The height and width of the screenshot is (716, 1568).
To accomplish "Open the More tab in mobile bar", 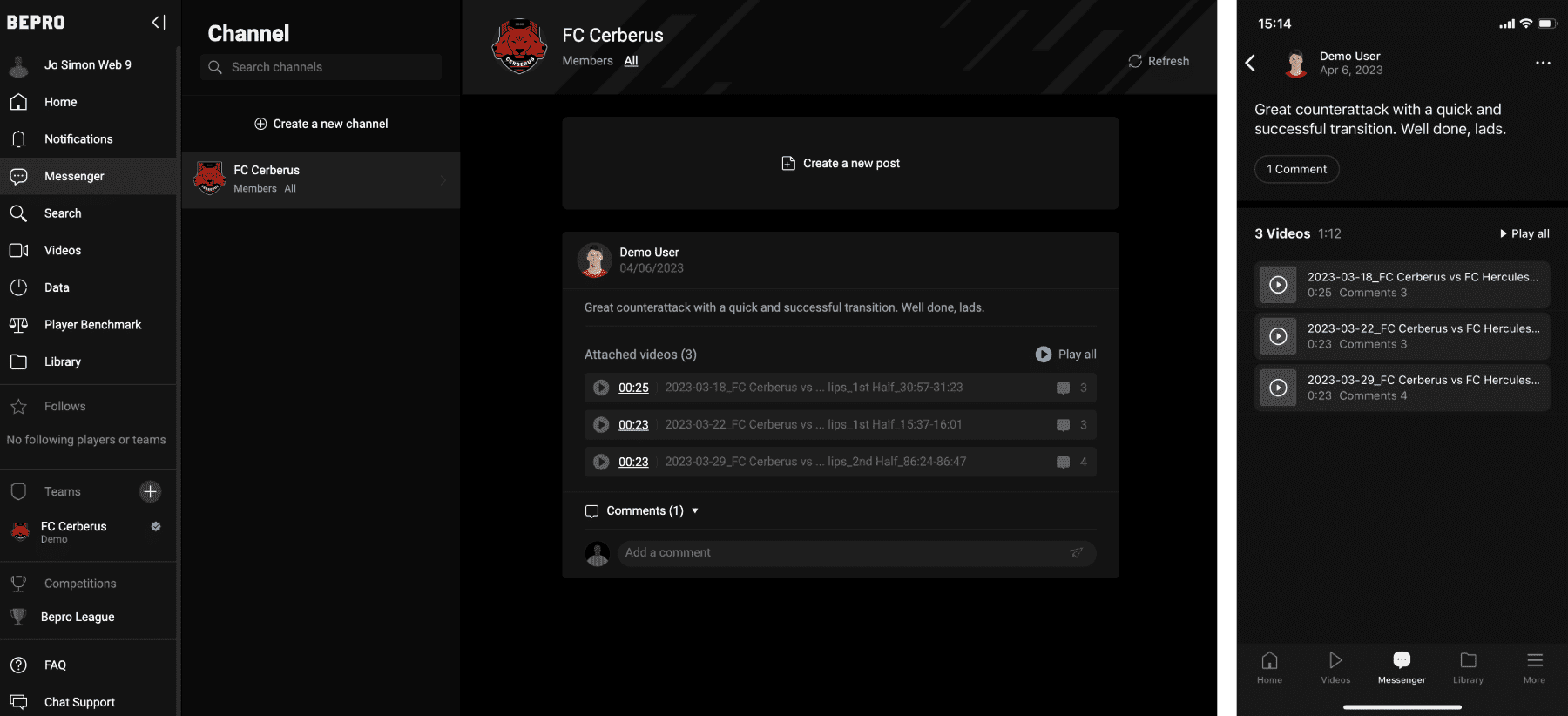I will click(1534, 667).
